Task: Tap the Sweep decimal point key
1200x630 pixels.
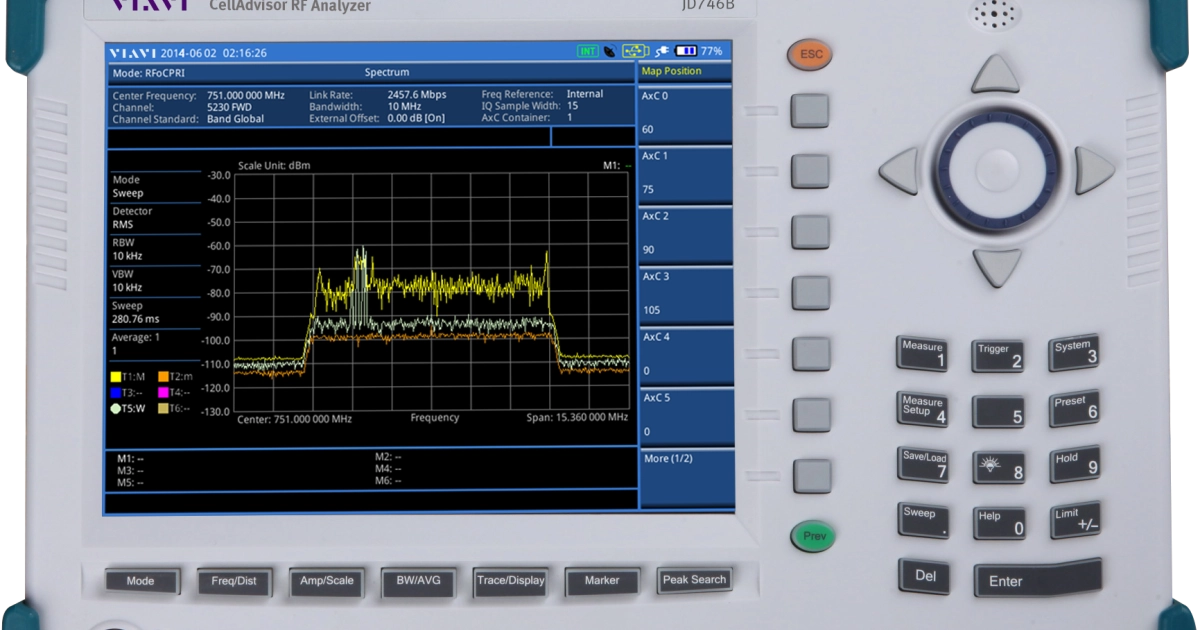Action: (922, 521)
